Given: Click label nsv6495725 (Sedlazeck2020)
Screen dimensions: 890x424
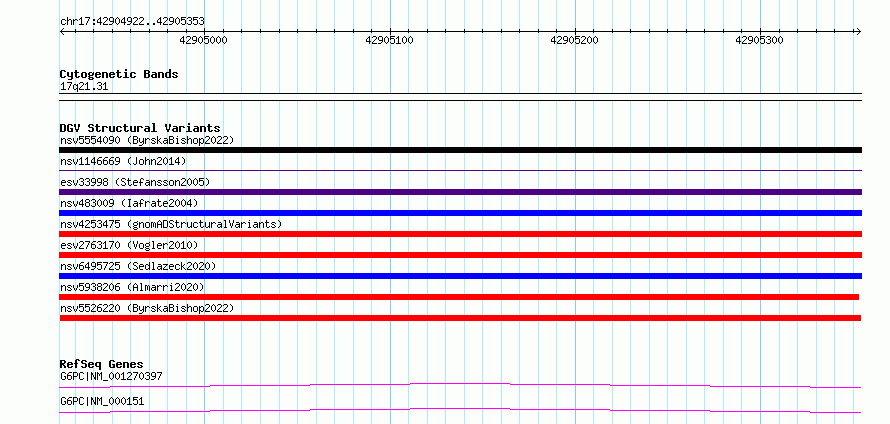Looking at the screenshot, I should point(138,266).
